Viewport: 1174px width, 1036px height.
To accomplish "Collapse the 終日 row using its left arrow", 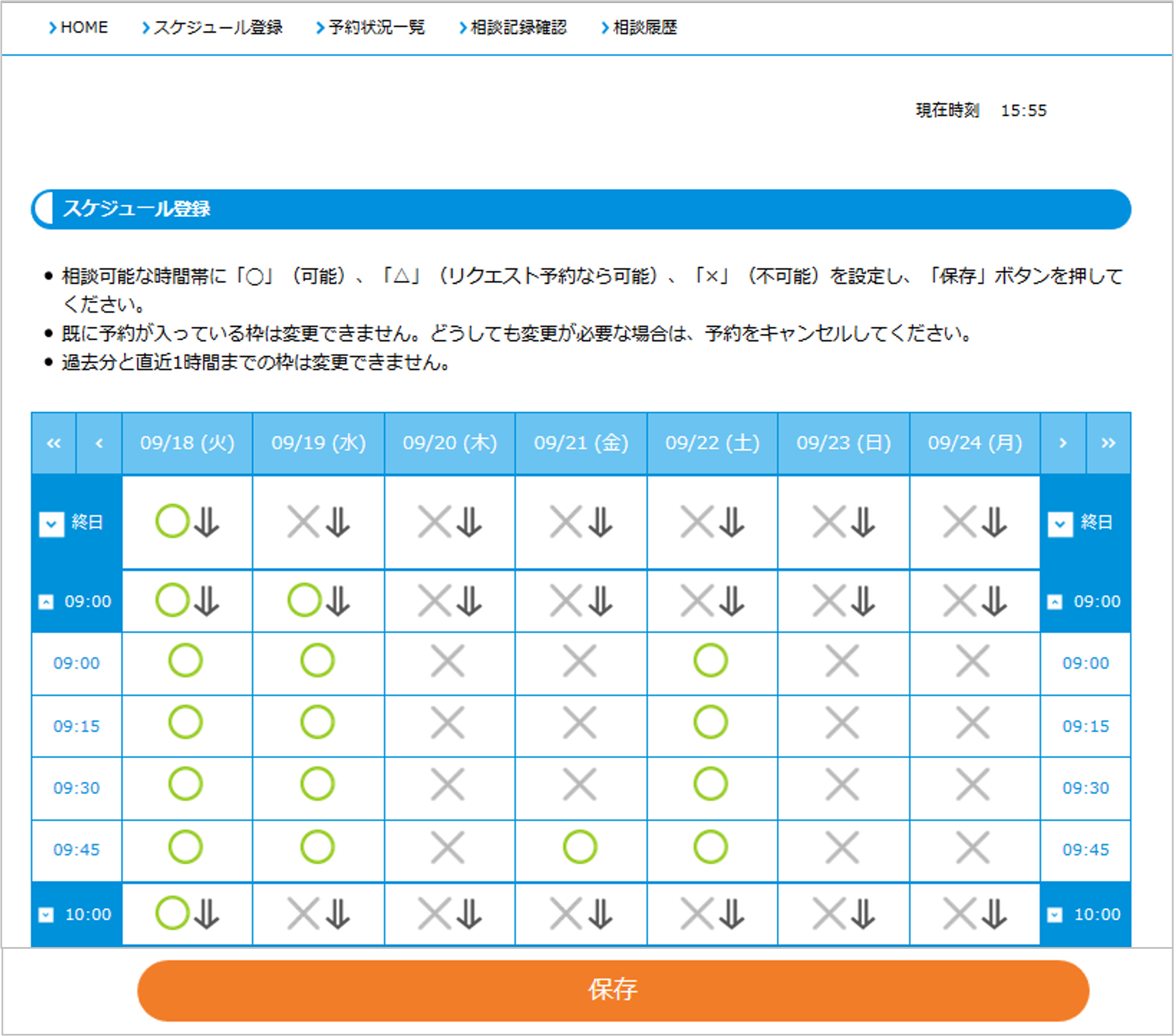I will (51, 525).
